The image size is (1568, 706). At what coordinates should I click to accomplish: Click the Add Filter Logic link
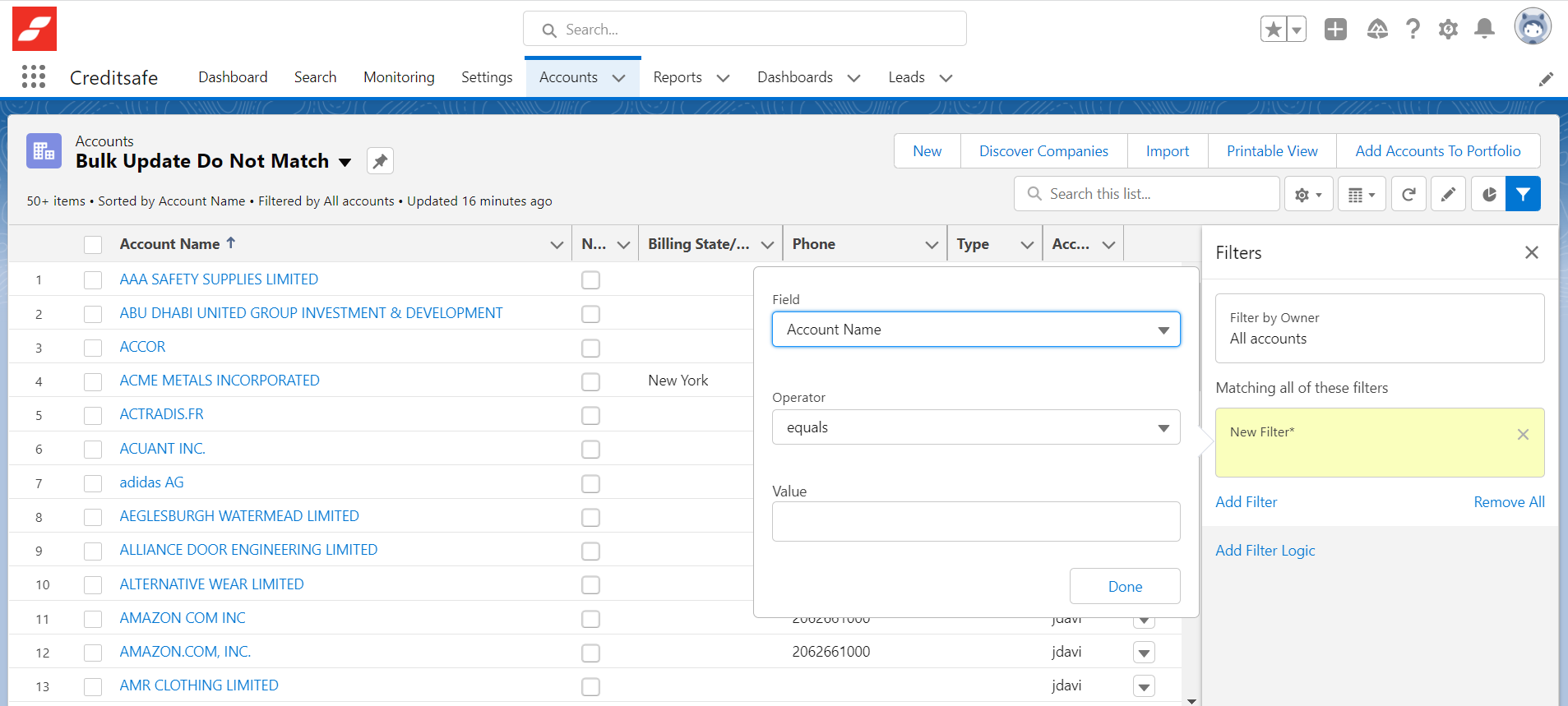[x=1265, y=551]
